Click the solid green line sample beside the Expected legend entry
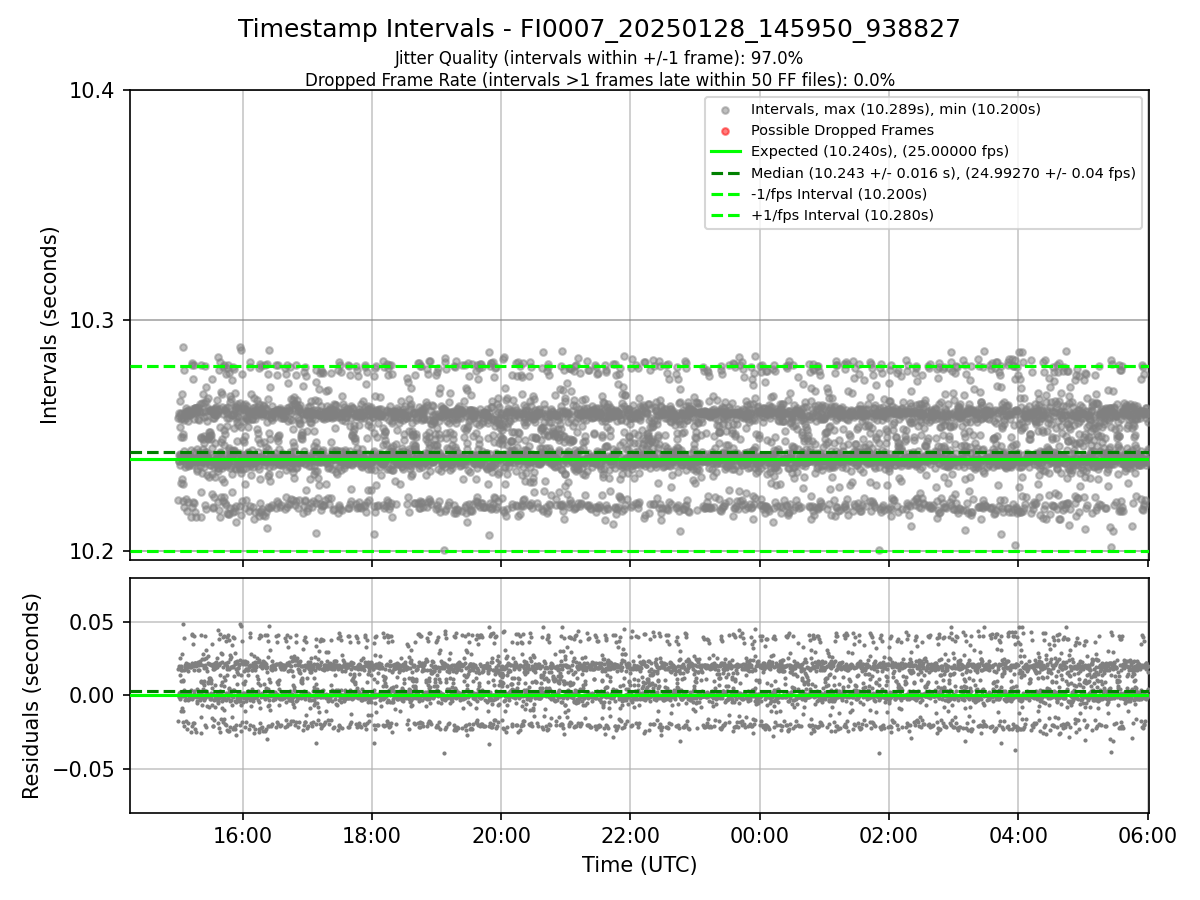The height and width of the screenshot is (900, 1200). point(726,152)
